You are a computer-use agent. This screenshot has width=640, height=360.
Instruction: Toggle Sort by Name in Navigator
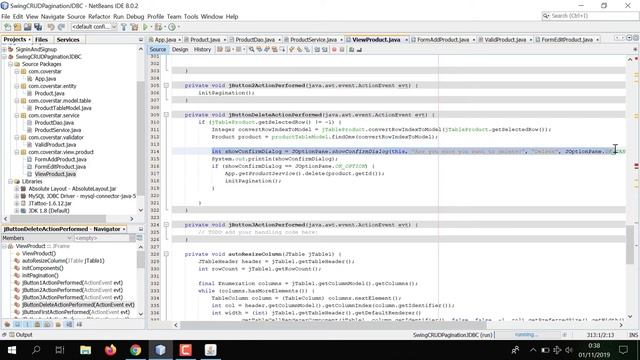(69, 324)
